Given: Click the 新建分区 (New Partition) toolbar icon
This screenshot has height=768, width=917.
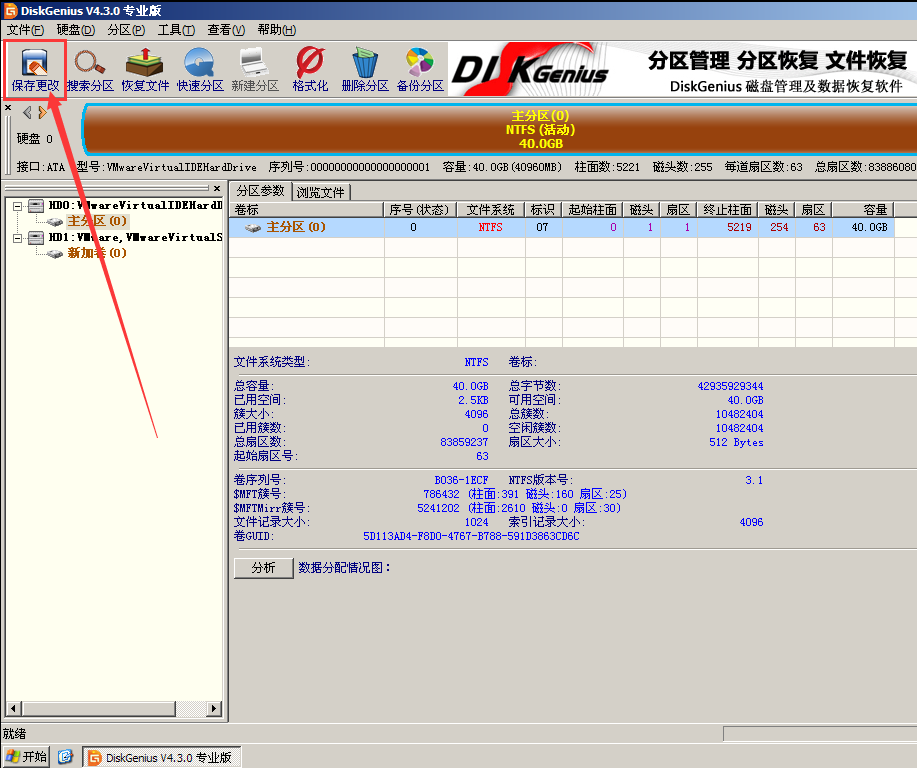Looking at the screenshot, I should coord(255,69).
